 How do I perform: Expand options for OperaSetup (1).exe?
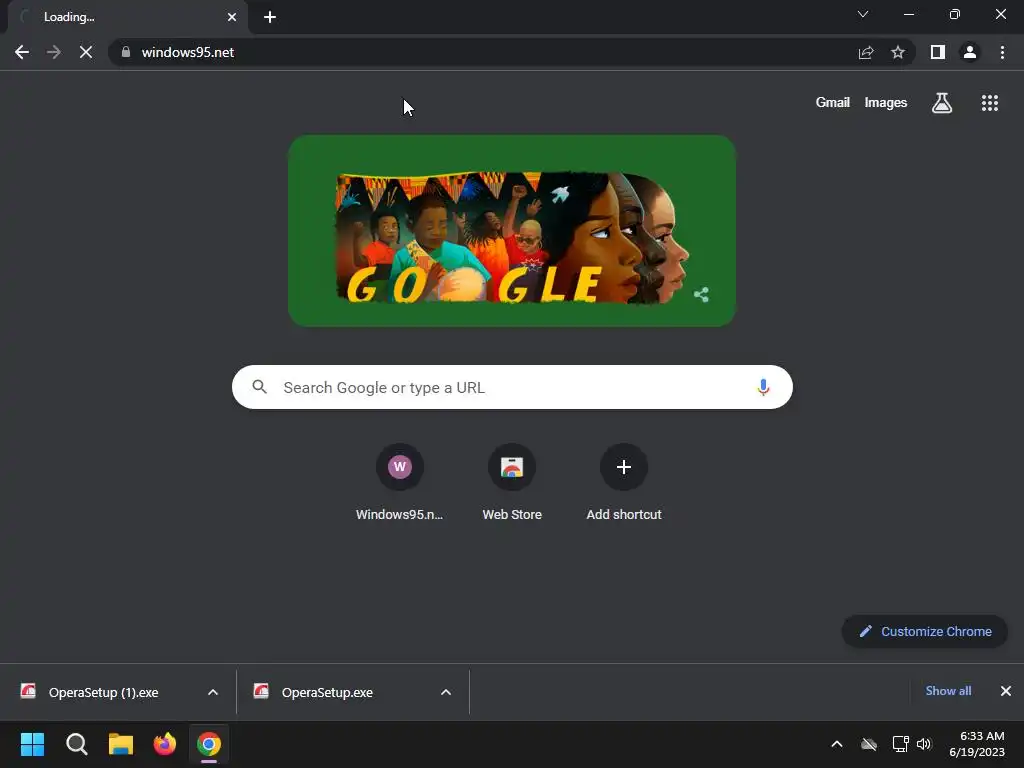pos(213,692)
